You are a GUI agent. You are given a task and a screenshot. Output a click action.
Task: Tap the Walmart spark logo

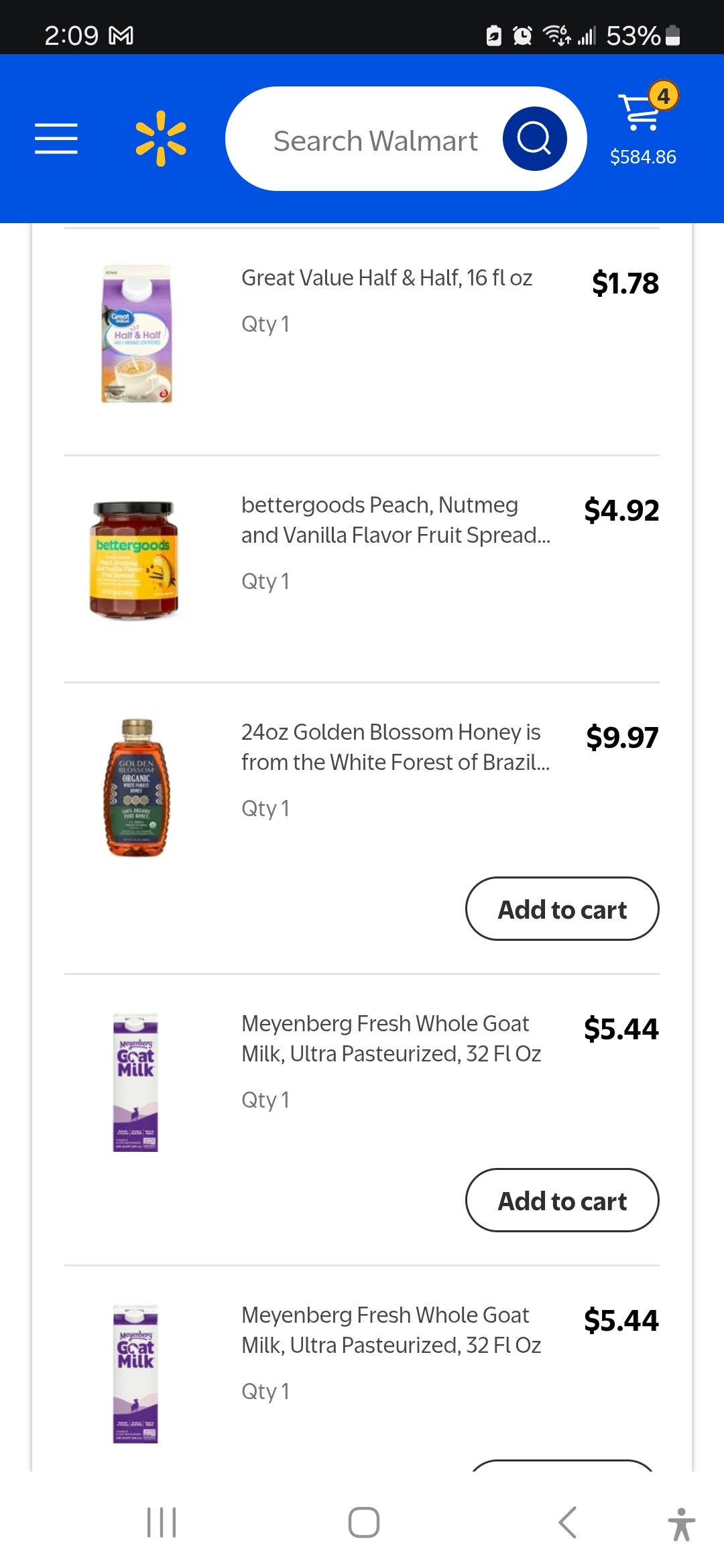click(x=161, y=139)
